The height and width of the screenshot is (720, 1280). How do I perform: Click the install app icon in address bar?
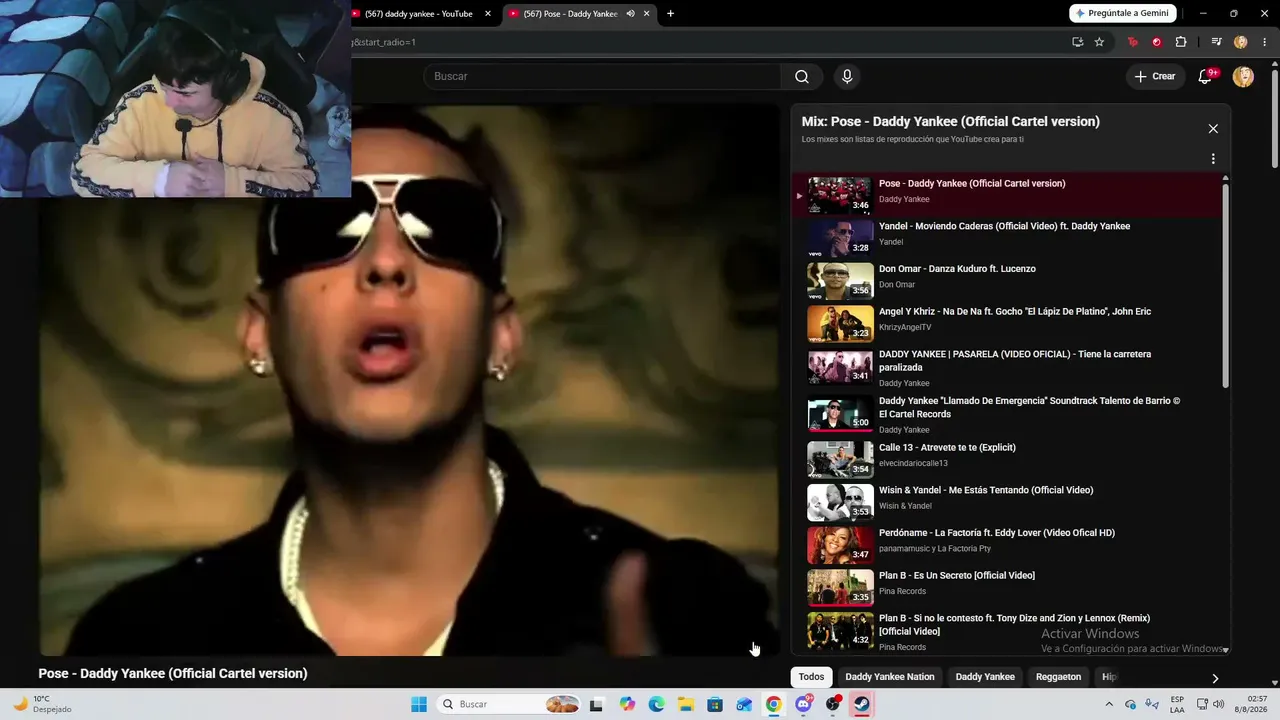point(1077,42)
